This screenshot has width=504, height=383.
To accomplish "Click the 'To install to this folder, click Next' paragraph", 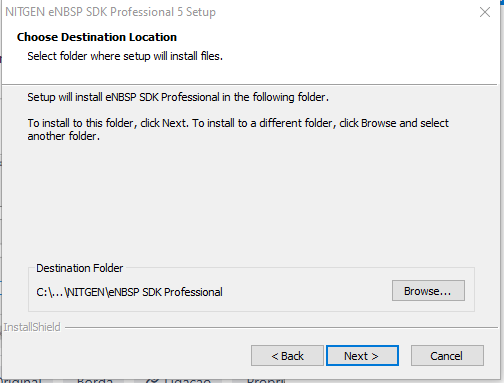I will coord(238,129).
